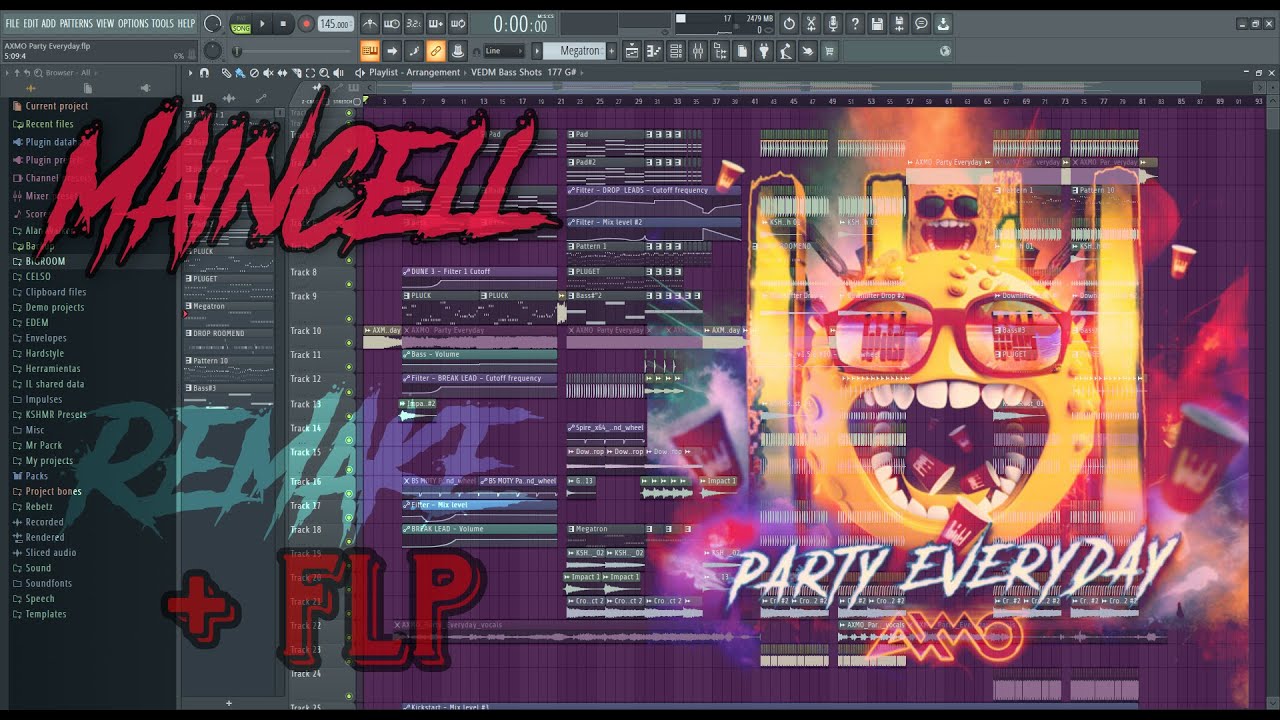This screenshot has width=1280, height=720.
Task: Click the download content library icon
Action: point(943,24)
